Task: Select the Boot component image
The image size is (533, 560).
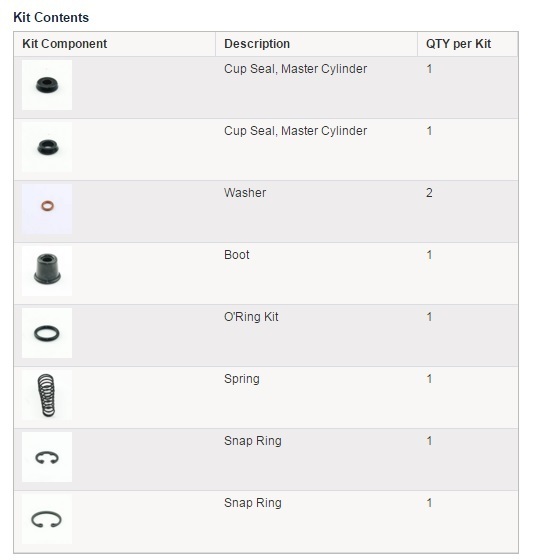Action: [x=47, y=271]
